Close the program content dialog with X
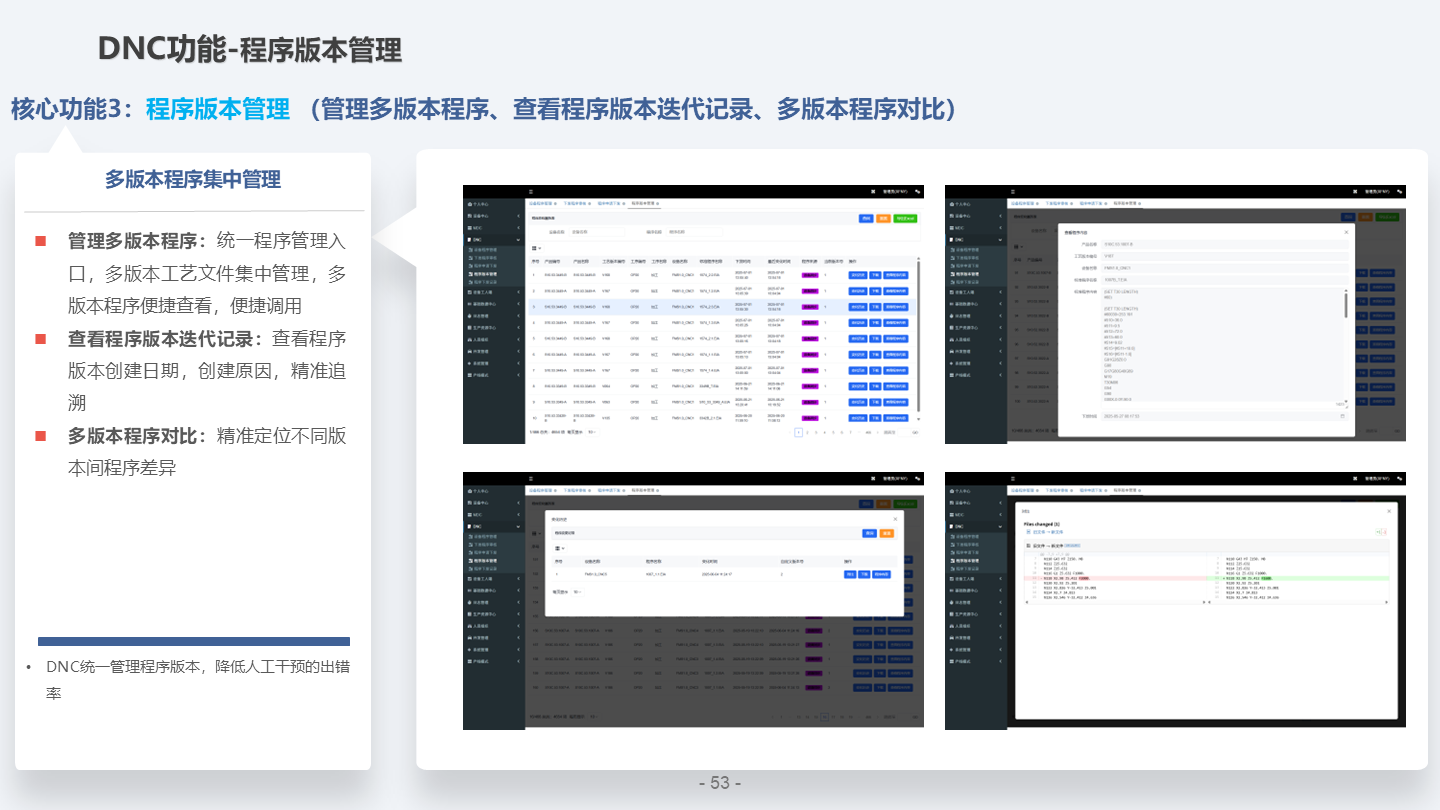Screen dimensions: 1440x810 (x=1346, y=232)
